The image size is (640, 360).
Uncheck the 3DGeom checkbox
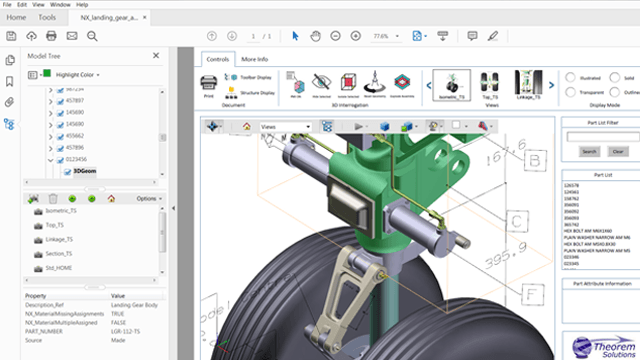pyautogui.click(x=68, y=172)
